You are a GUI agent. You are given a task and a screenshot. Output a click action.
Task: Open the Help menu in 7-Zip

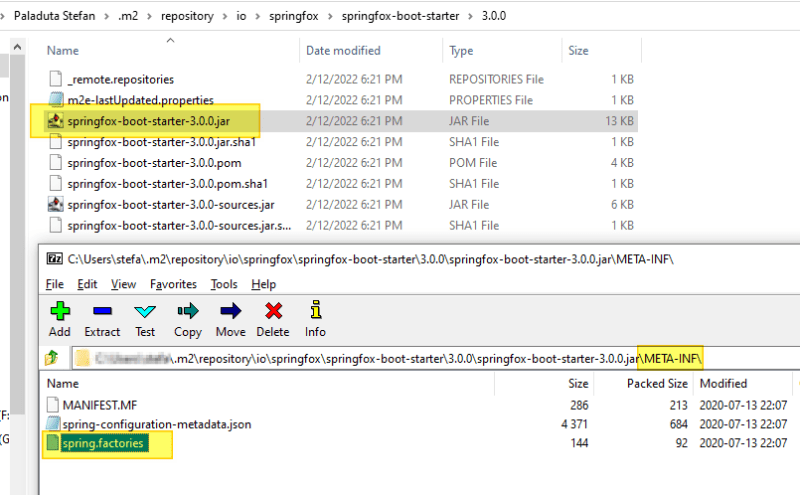[263, 284]
